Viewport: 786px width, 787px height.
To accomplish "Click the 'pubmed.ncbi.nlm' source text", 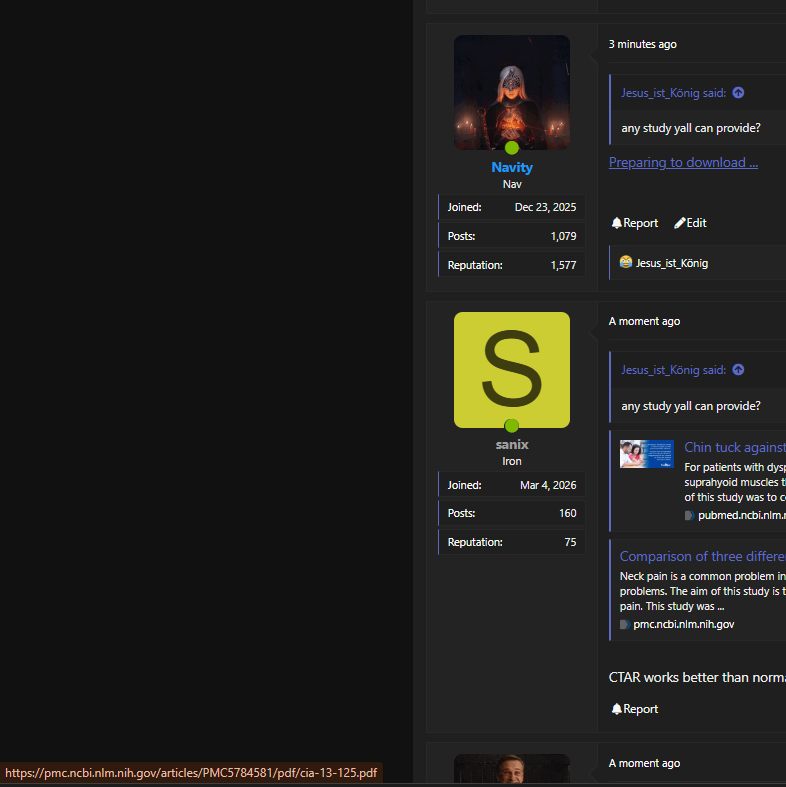I will pyautogui.click(x=742, y=515).
